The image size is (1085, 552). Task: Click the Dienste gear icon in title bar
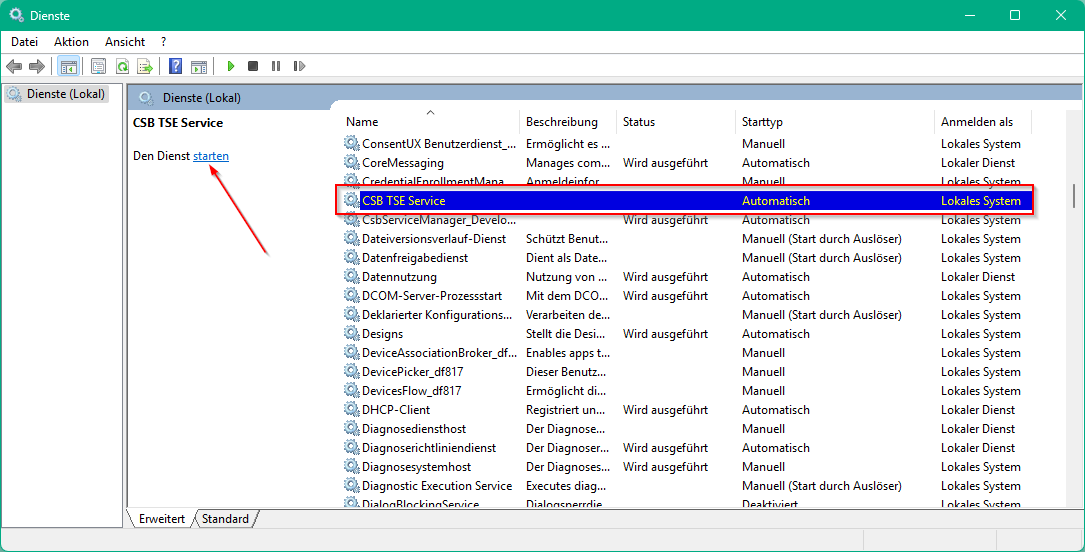tap(15, 15)
